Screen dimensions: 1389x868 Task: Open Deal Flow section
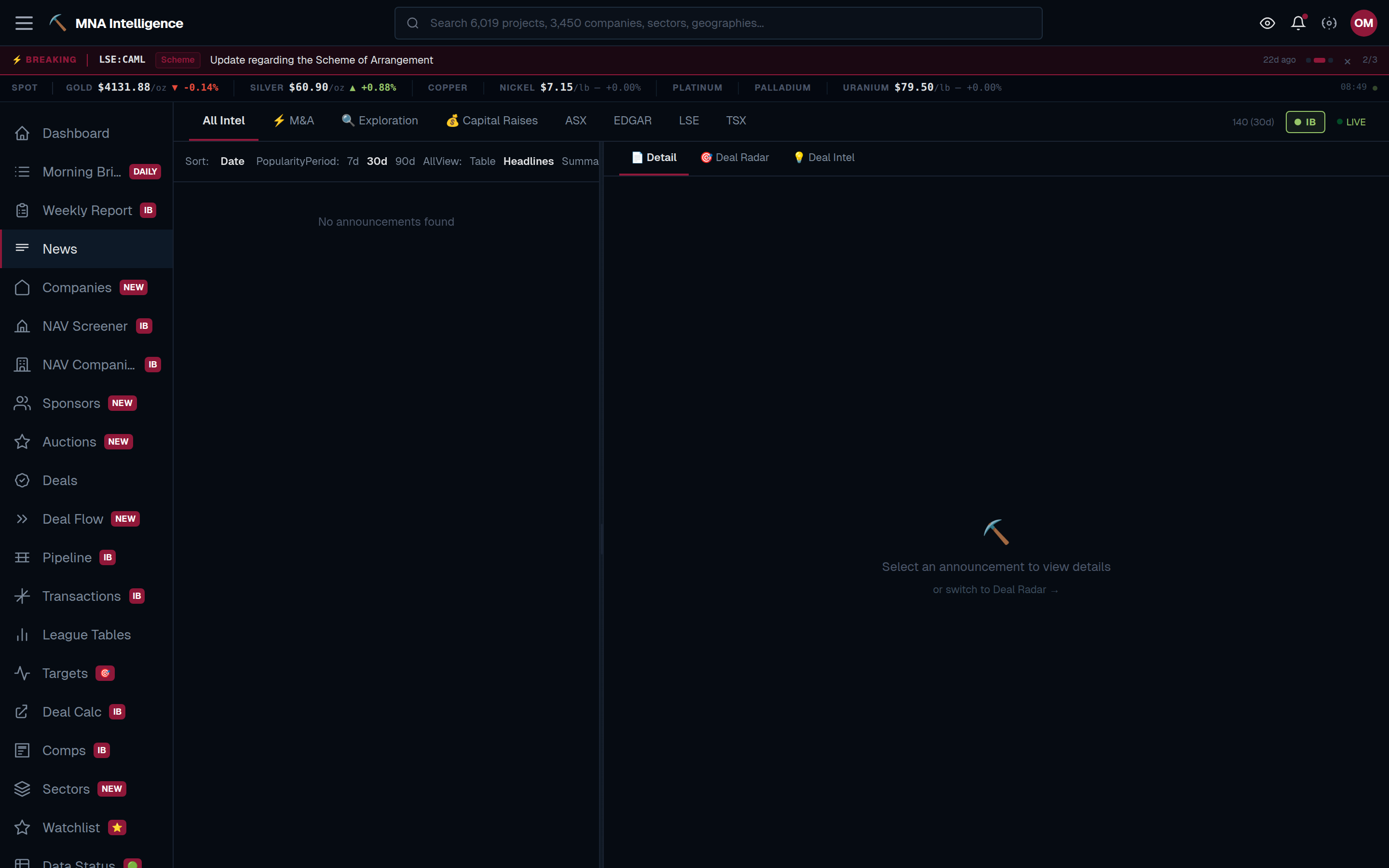(x=87, y=519)
